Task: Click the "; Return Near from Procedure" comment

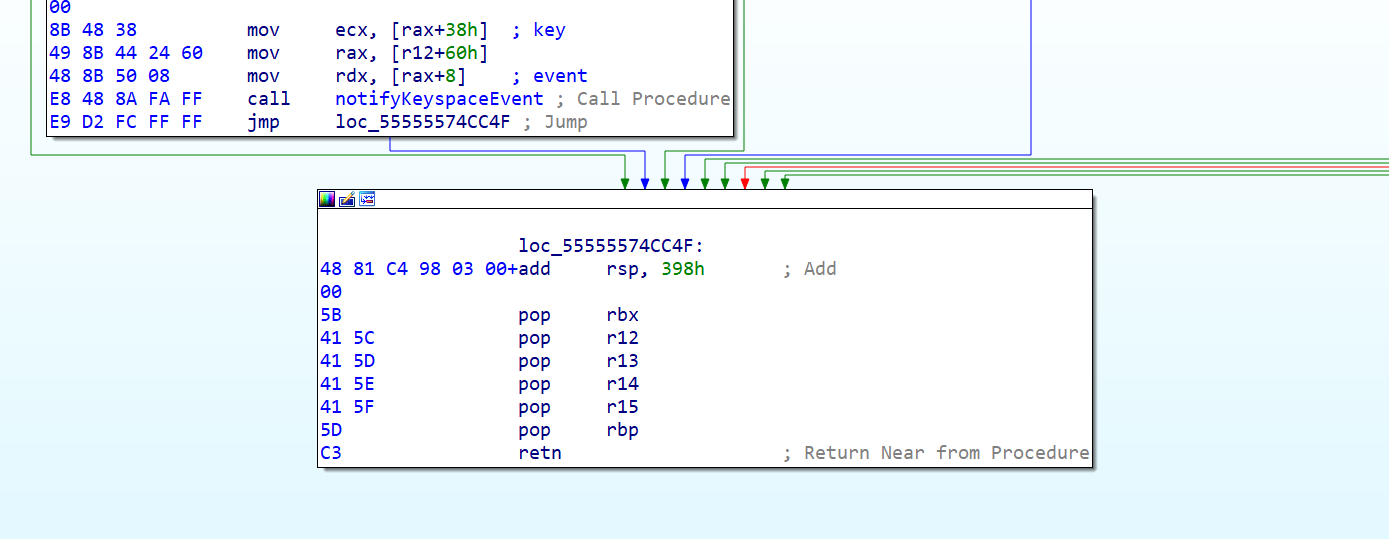Action: 936,453
